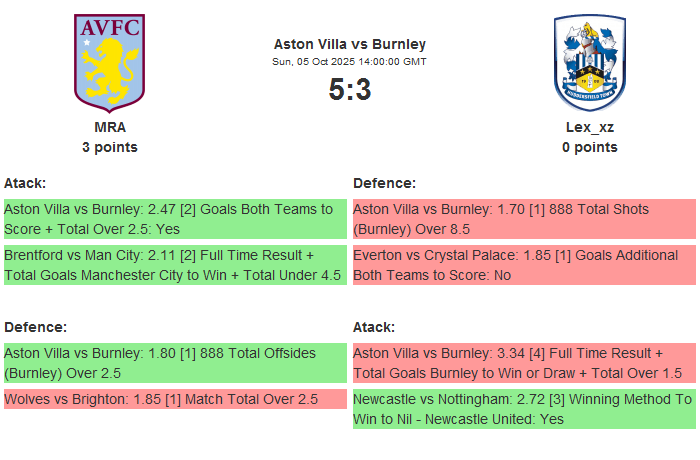Image resolution: width=700 pixels, height=460 pixels.
Task: Click MRA's lower-left Defence heading
Action: pos(35,327)
